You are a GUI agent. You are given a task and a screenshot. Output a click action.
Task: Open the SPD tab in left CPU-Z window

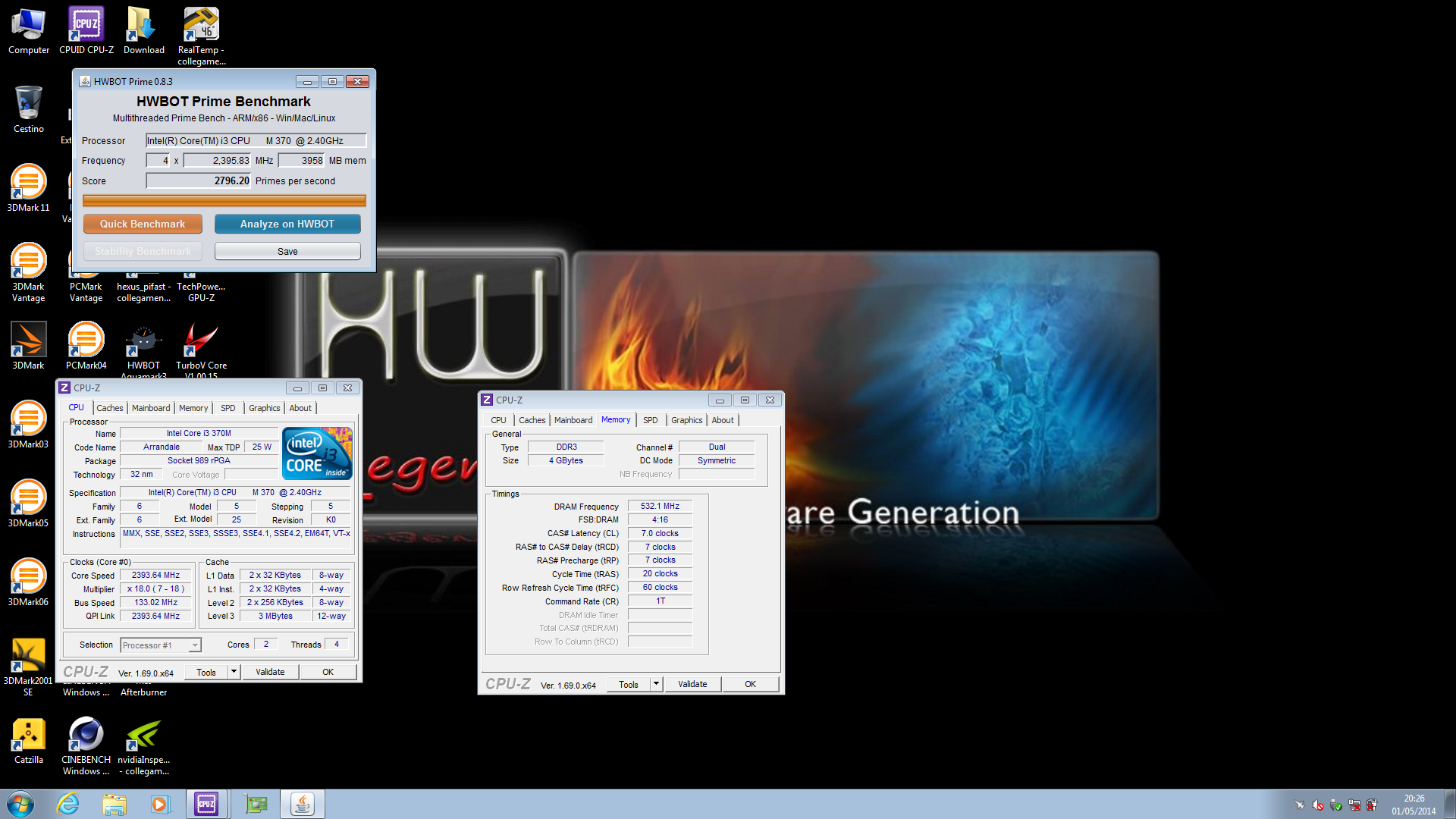(228, 408)
